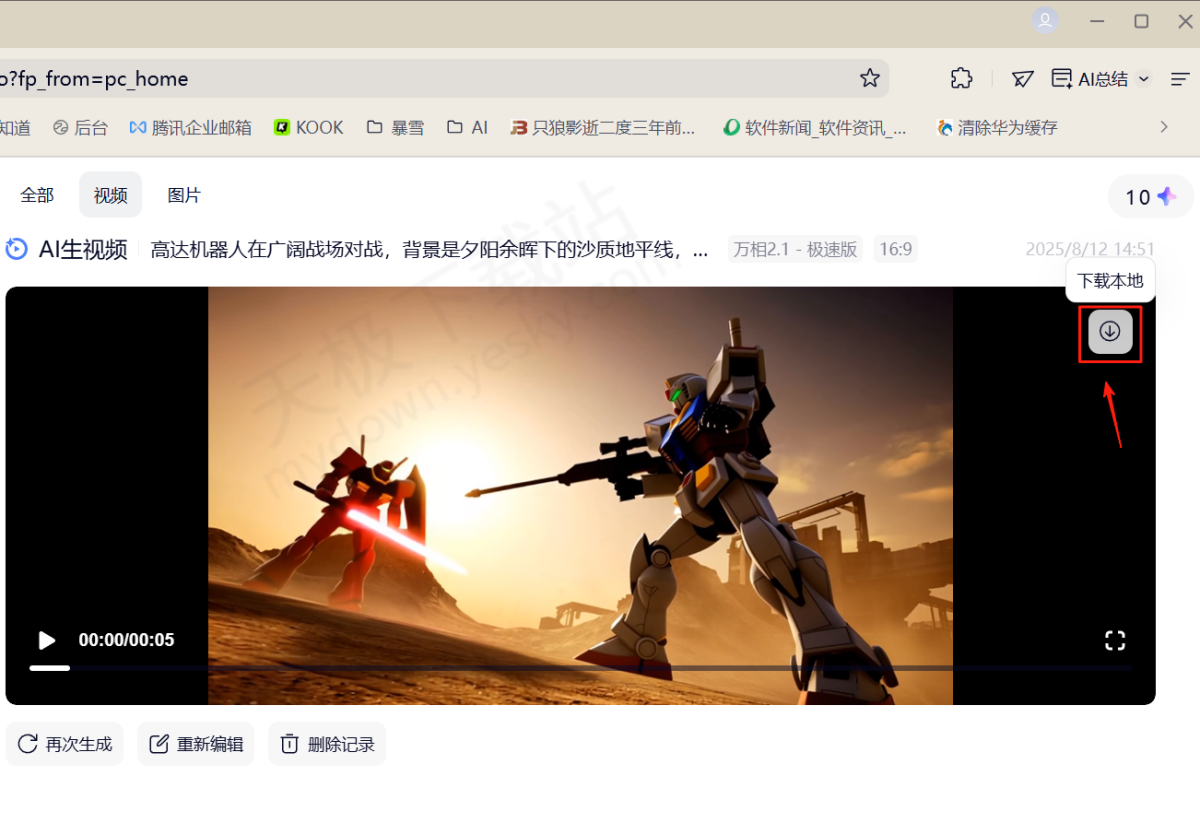Bookmark the page via the star icon
The width and height of the screenshot is (1200, 823).
[x=869, y=78]
